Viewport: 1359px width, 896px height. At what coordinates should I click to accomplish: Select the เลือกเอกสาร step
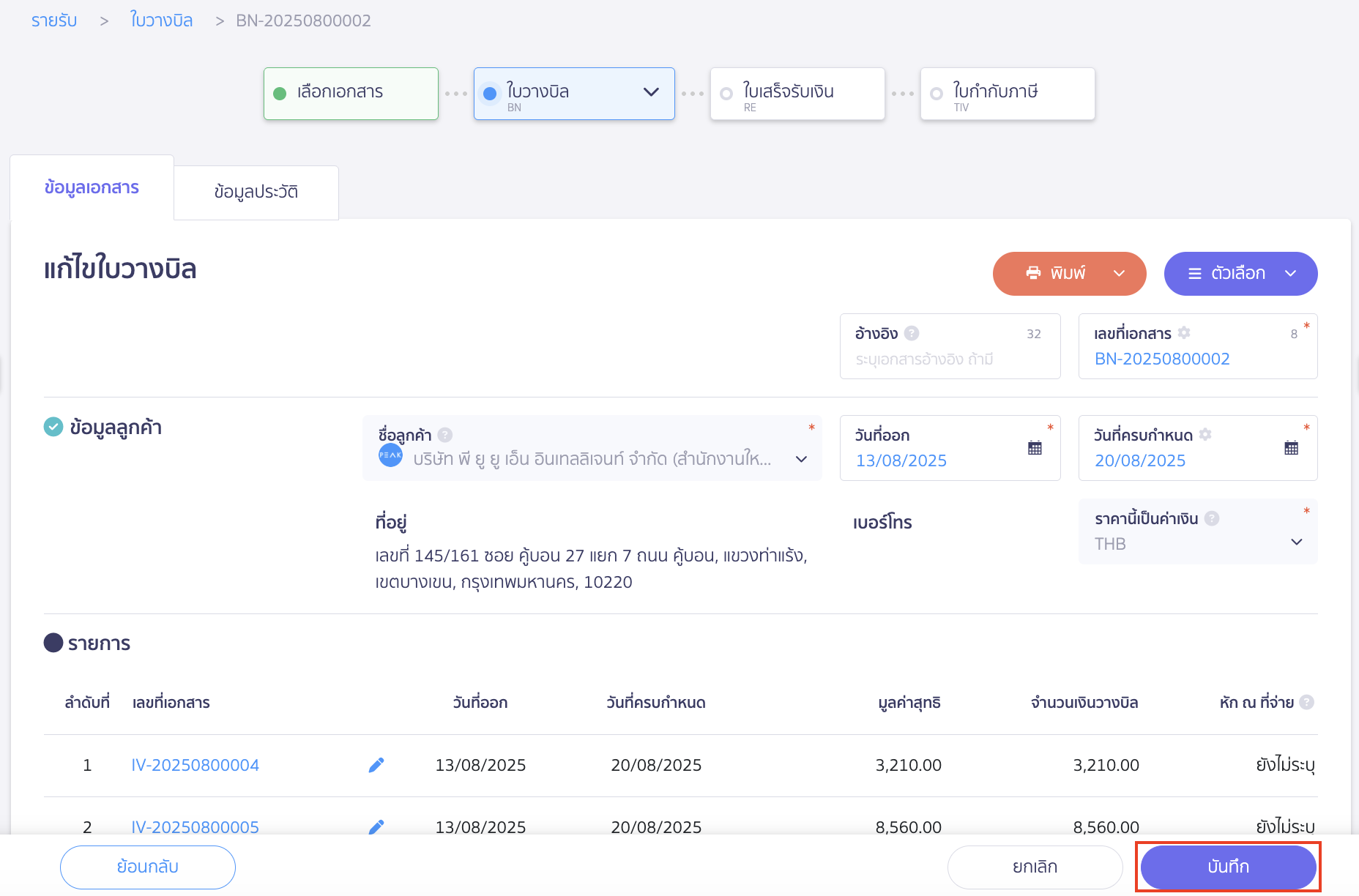[x=351, y=93]
